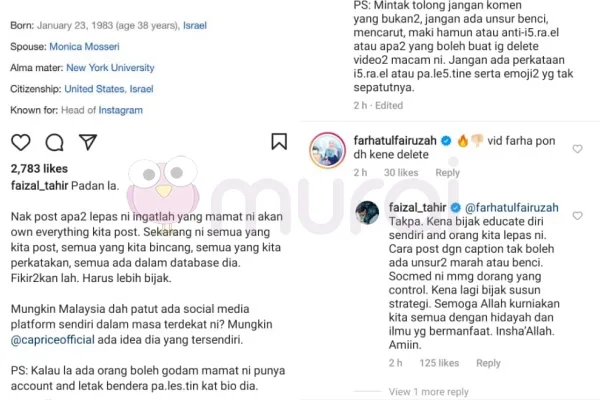
Task: Open United States citizenship link
Action: click(x=95, y=89)
